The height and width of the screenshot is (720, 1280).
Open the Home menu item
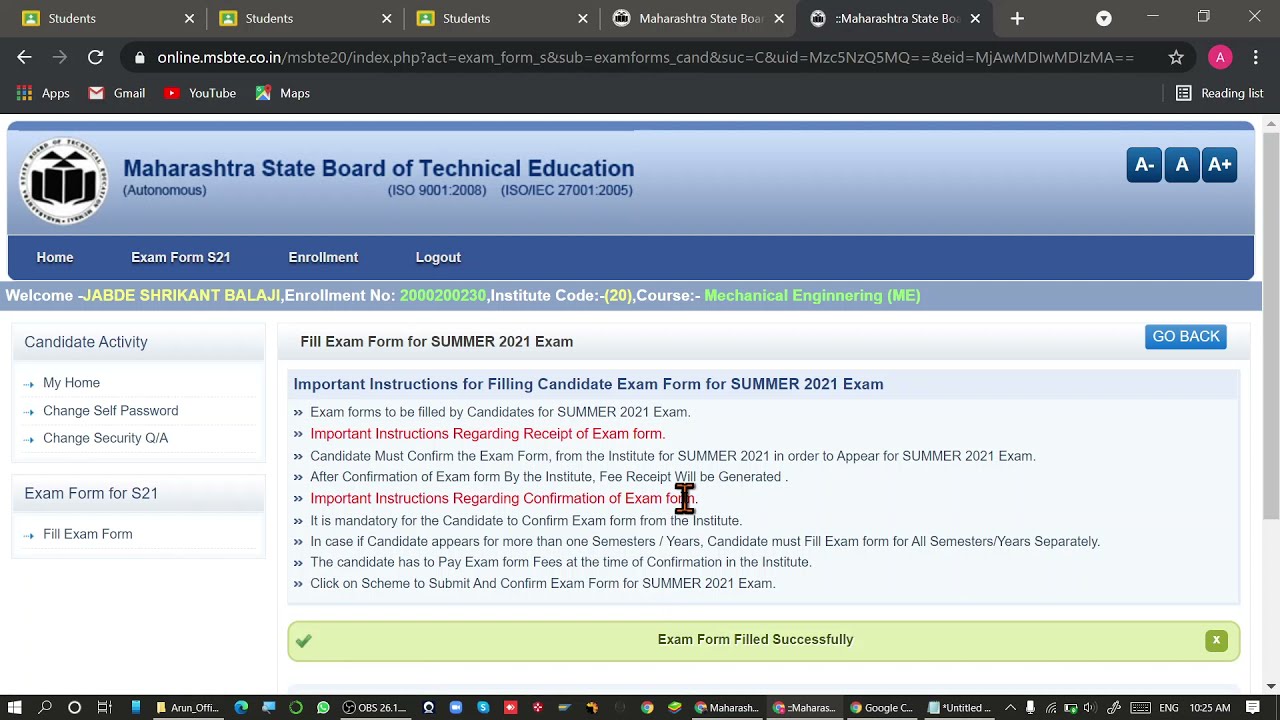(55, 257)
